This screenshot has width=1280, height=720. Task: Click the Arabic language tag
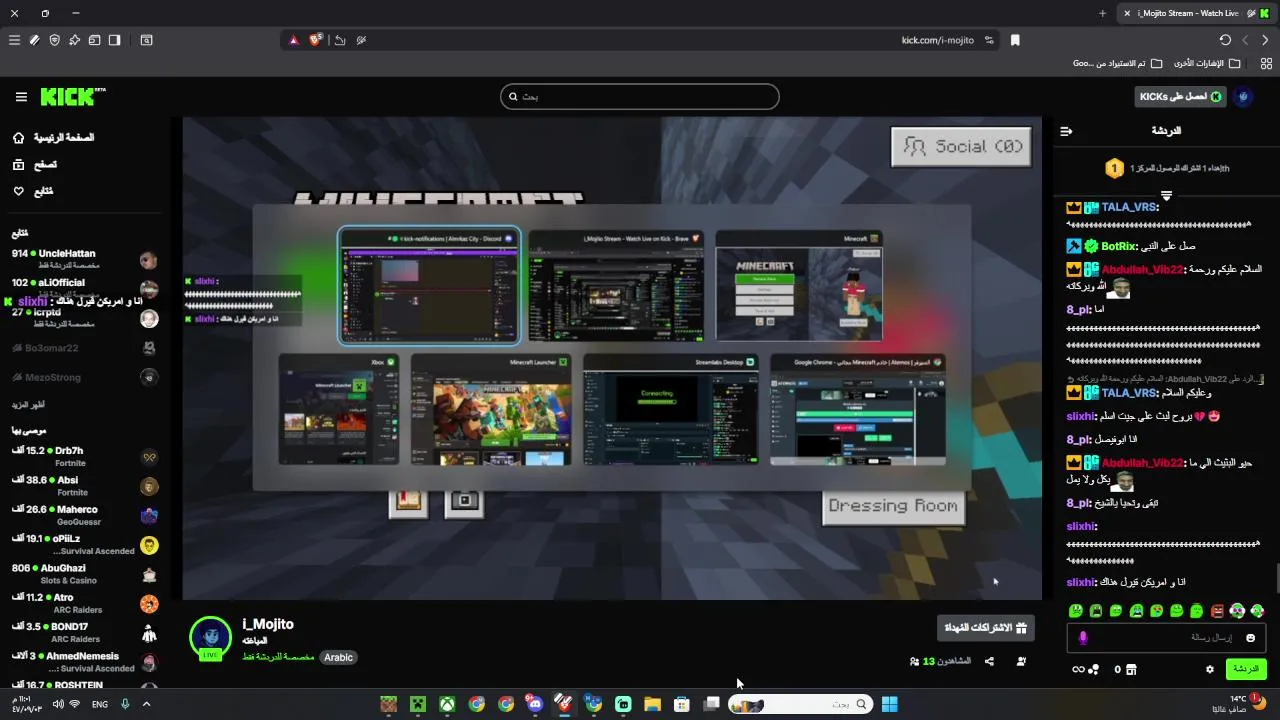click(338, 658)
